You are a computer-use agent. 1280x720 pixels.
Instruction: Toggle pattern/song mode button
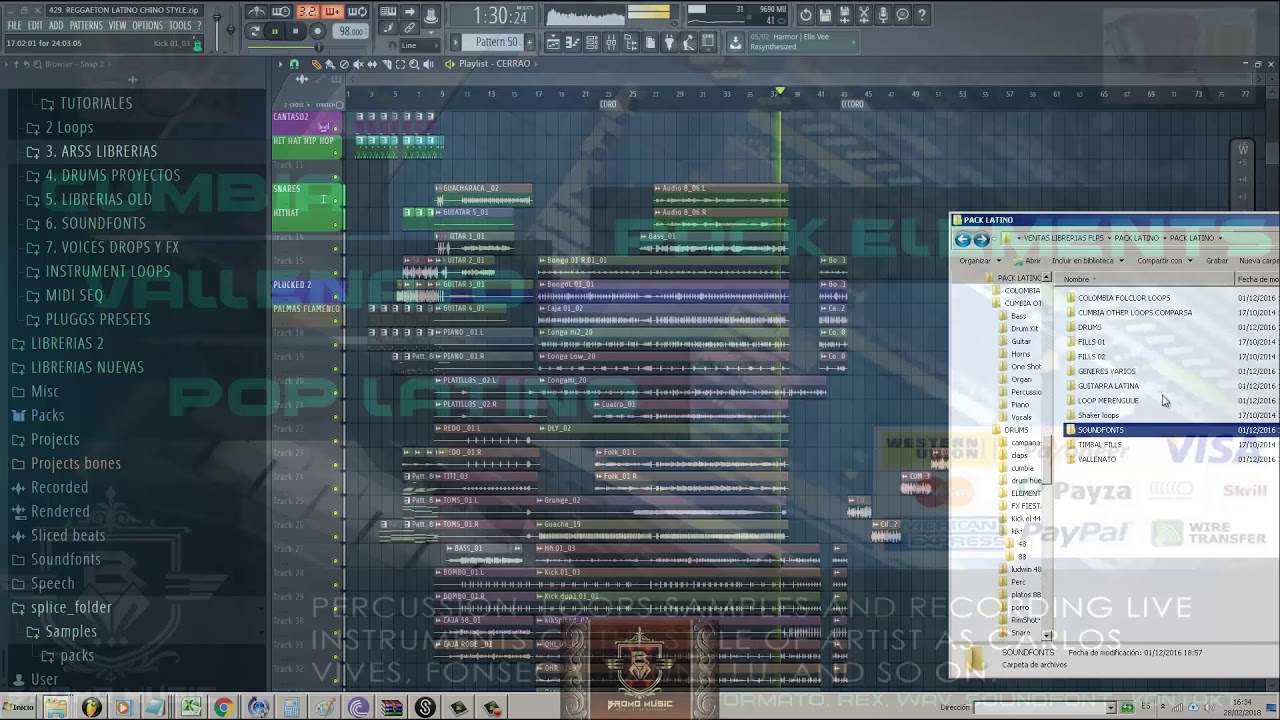click(254, 31)
